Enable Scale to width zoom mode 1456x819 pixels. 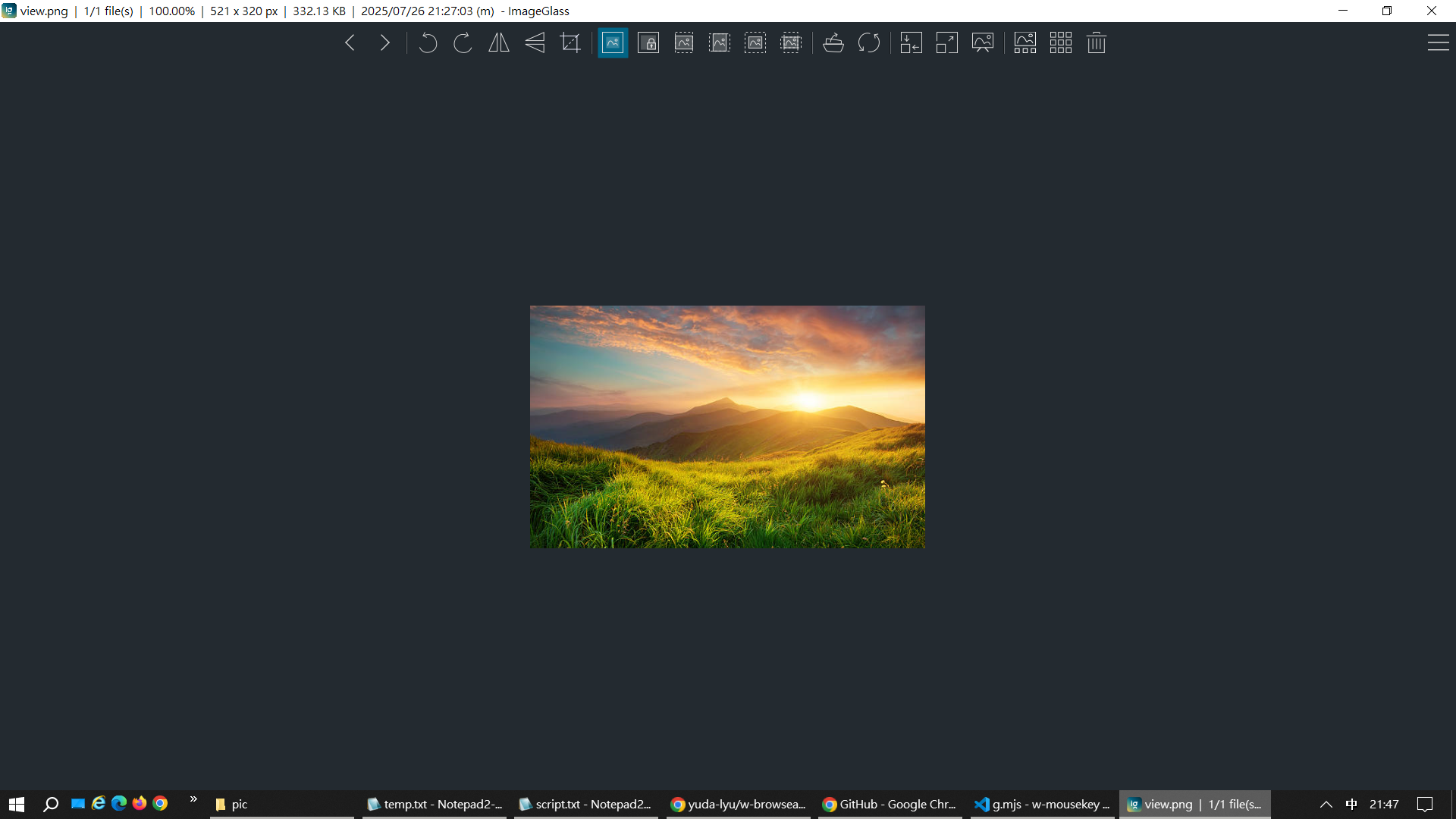pyautogui.click(x=684, y=43)
